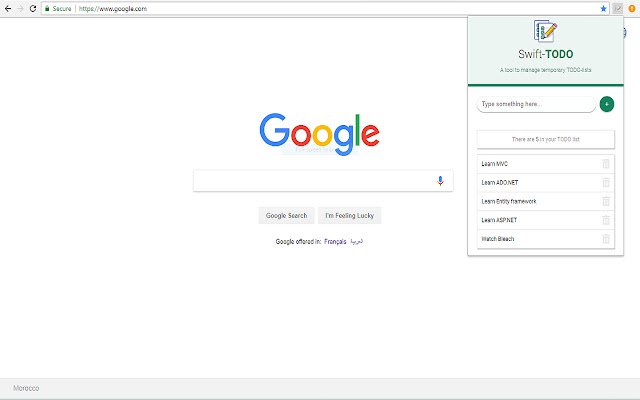Click the Swift-TODO title text
Screen dimensions: 640x400
(545, 54)
